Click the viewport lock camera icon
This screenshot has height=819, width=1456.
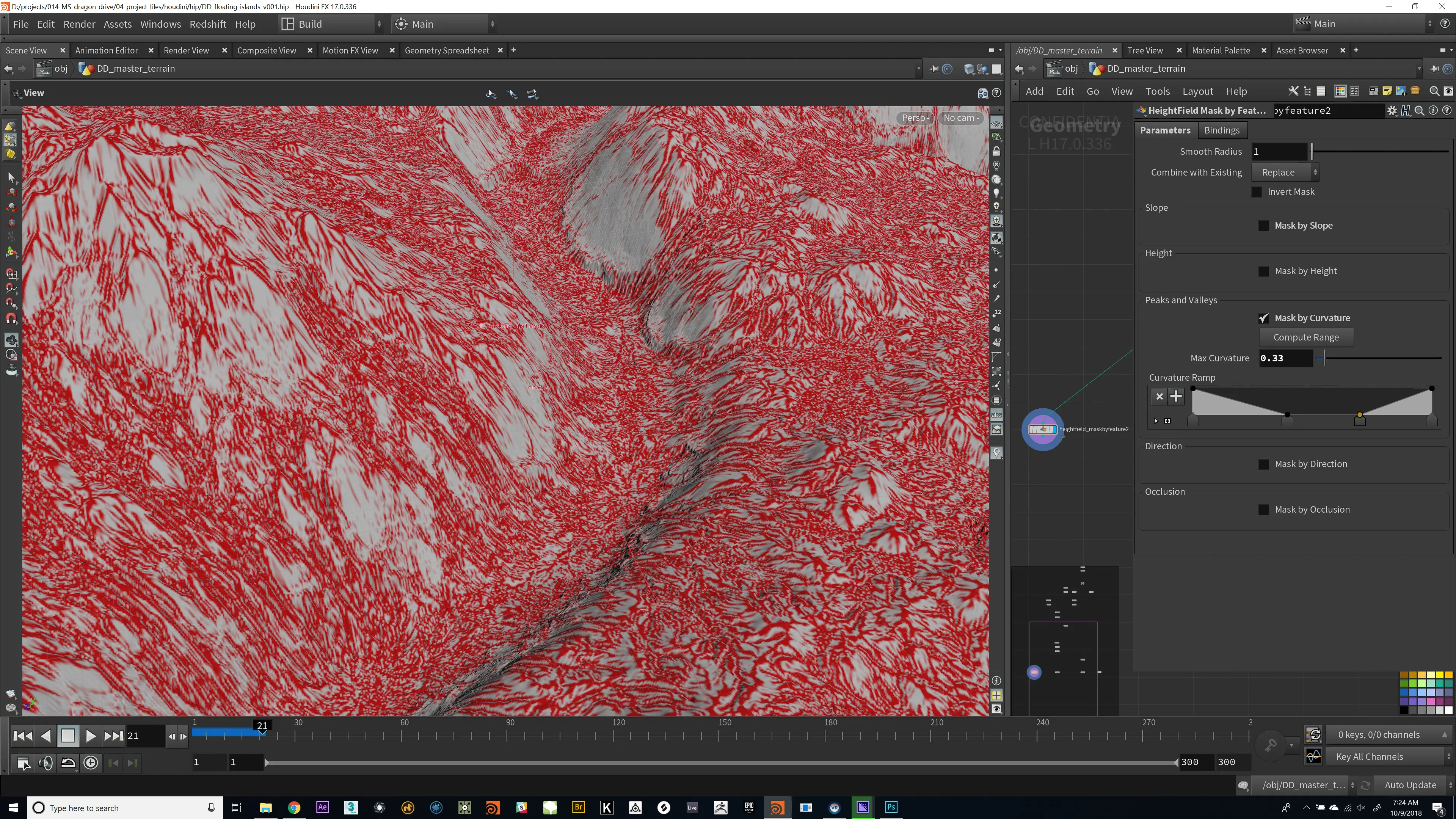(996, 152)
